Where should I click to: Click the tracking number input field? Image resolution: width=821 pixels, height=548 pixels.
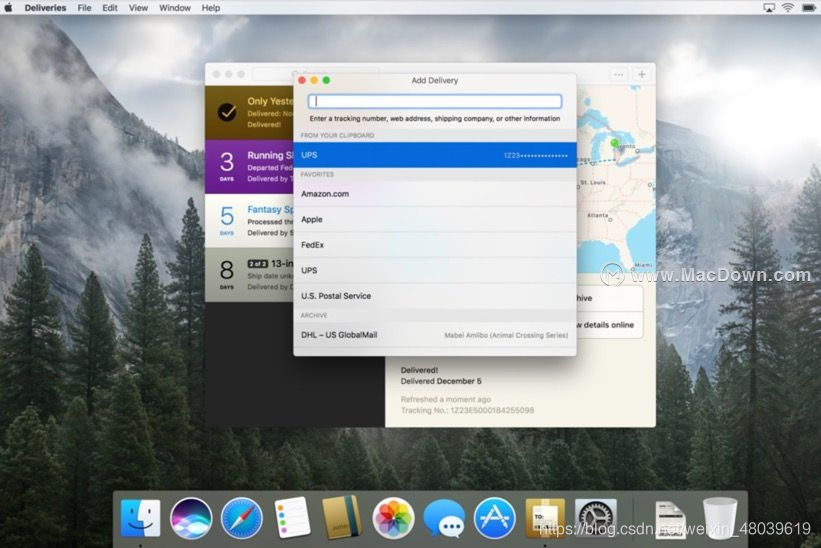point(435,101)
